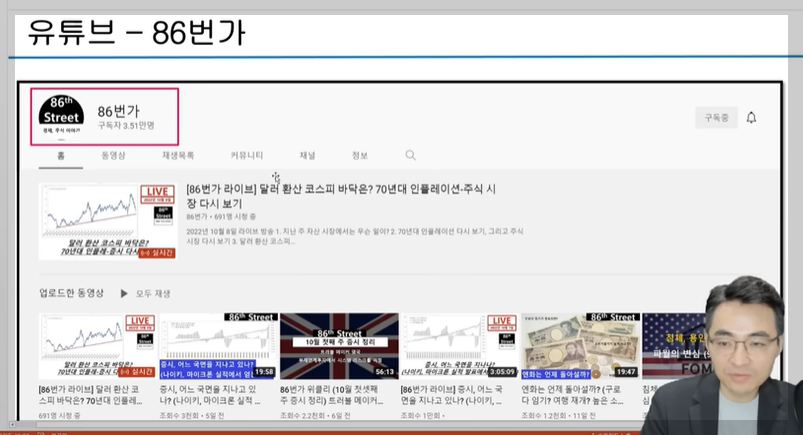Click 691명 시청 중 under first upload

59,416
